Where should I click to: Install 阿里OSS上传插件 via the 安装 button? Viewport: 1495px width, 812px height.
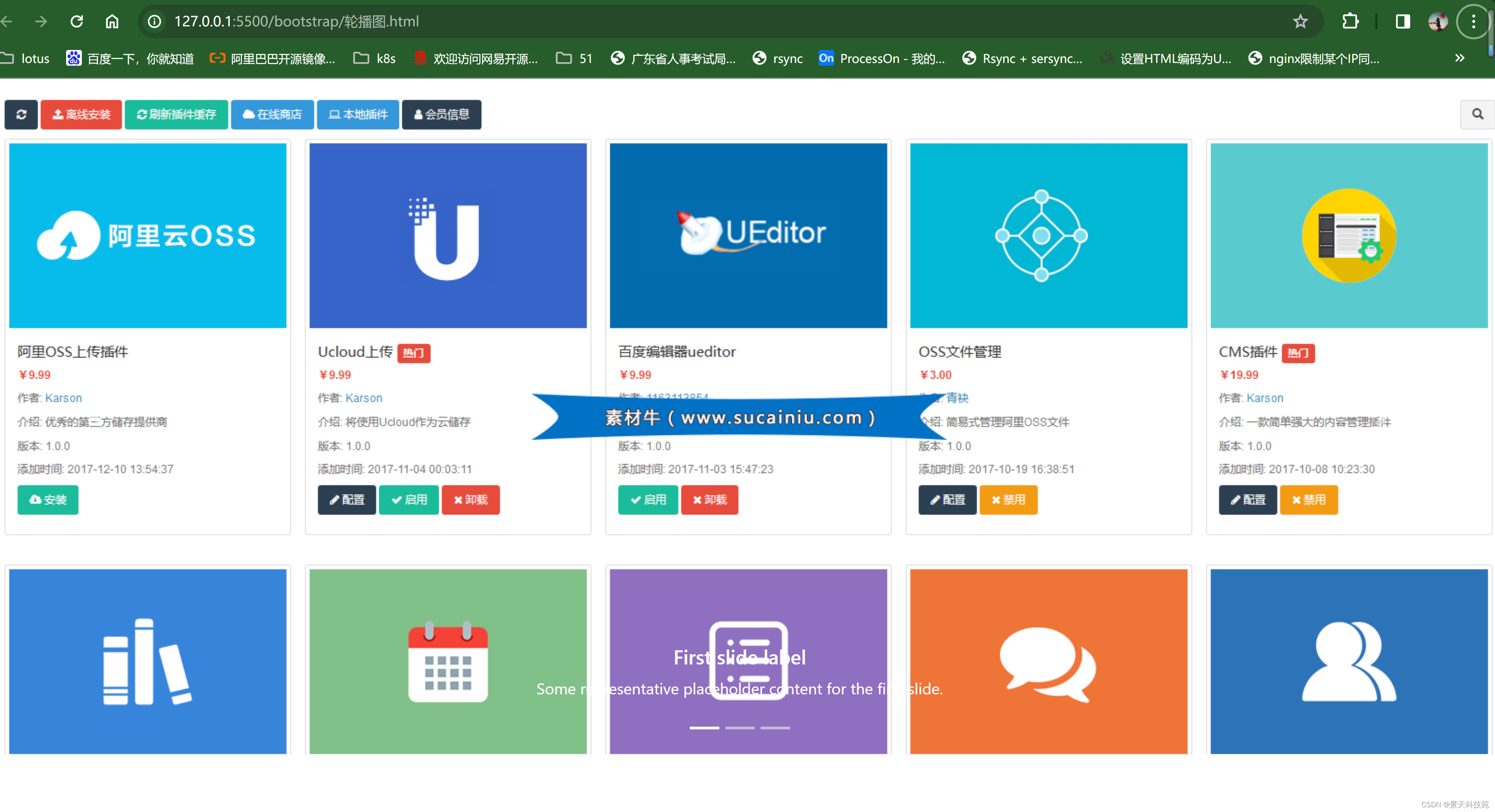point(48,499)
